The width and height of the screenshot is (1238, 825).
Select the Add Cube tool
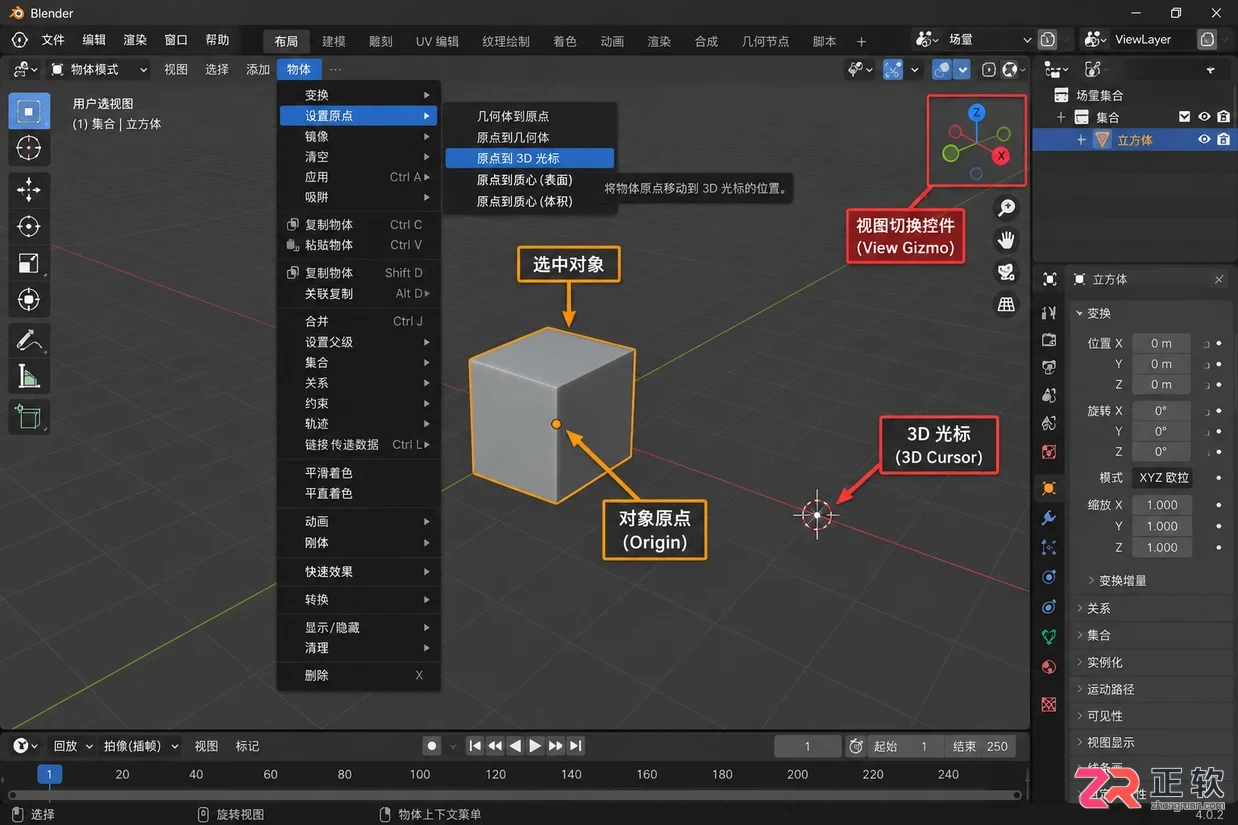click(x=29, y=416)
